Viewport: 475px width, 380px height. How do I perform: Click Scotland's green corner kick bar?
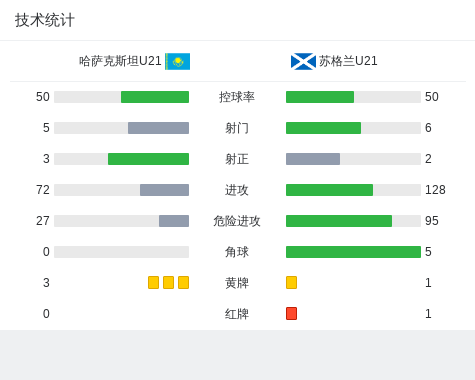353,252
